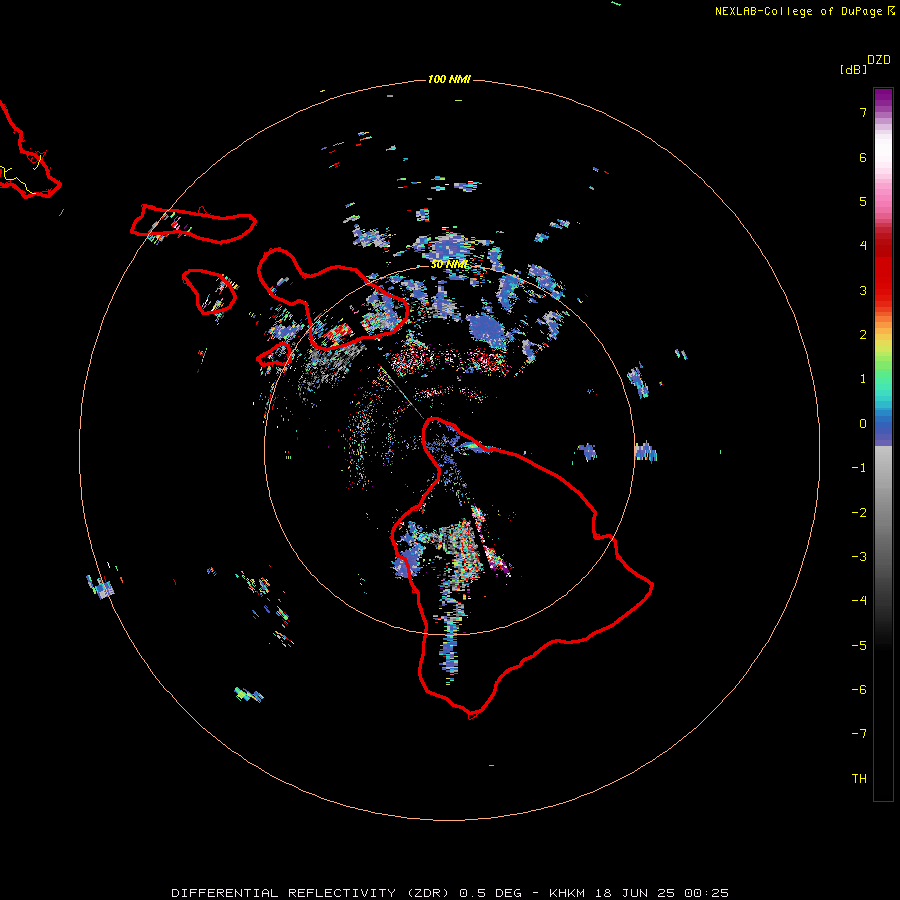Click the -1 value on the color scale
The height and width of the screenshot is (900, 900).
pos(859,468)
